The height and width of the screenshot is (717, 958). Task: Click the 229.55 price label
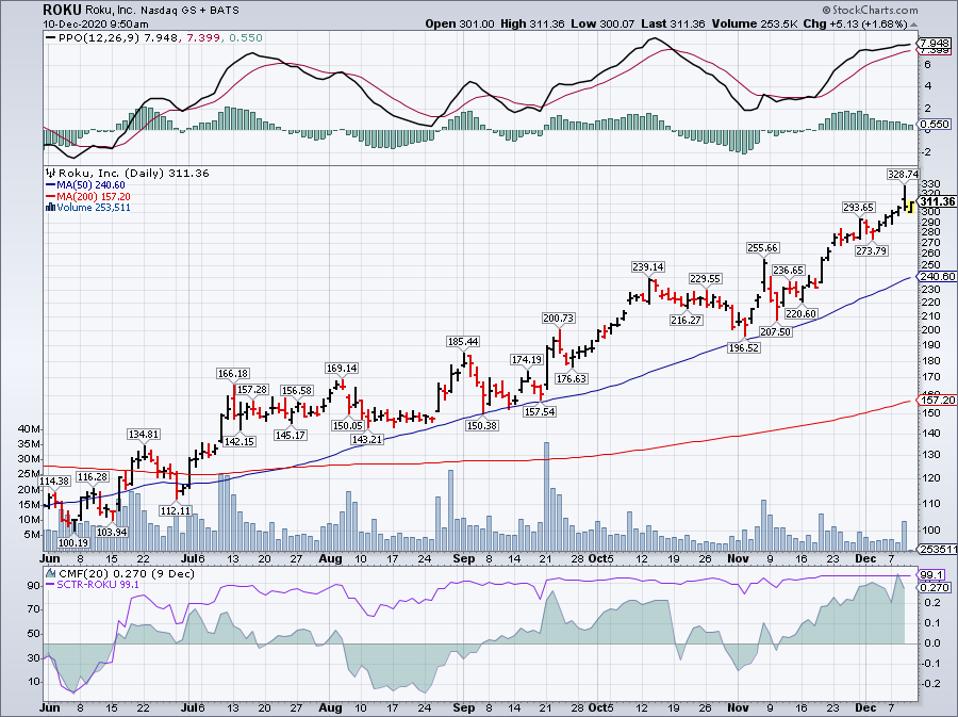coord(705,278)
